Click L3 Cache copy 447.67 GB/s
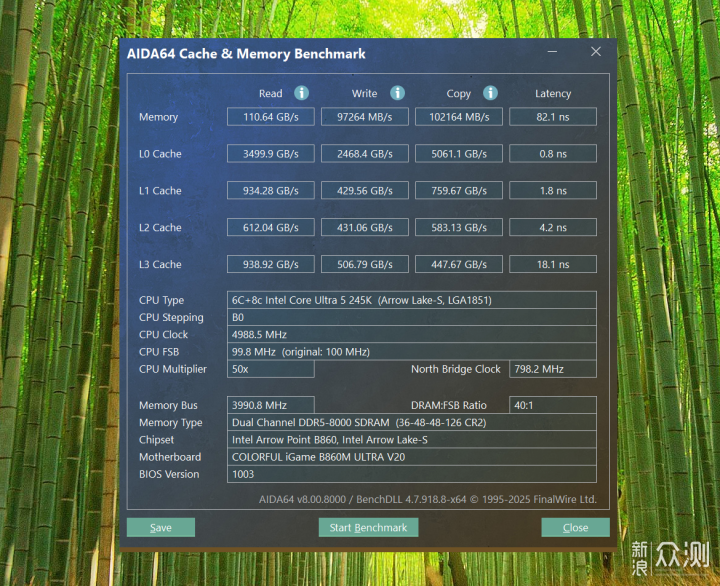 point(459,264)
